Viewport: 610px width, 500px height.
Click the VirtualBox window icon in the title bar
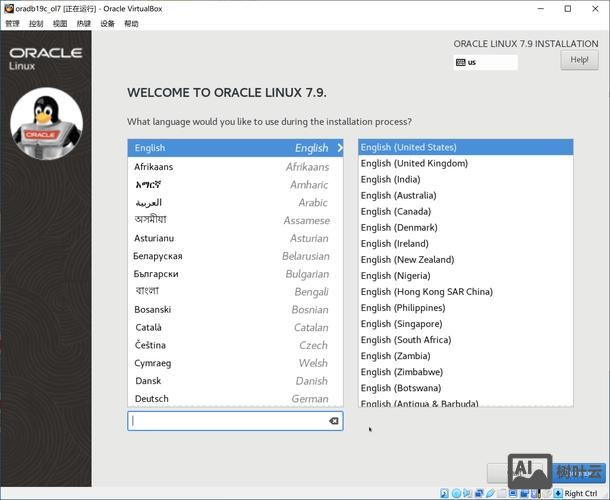click(x=8, y=8)
